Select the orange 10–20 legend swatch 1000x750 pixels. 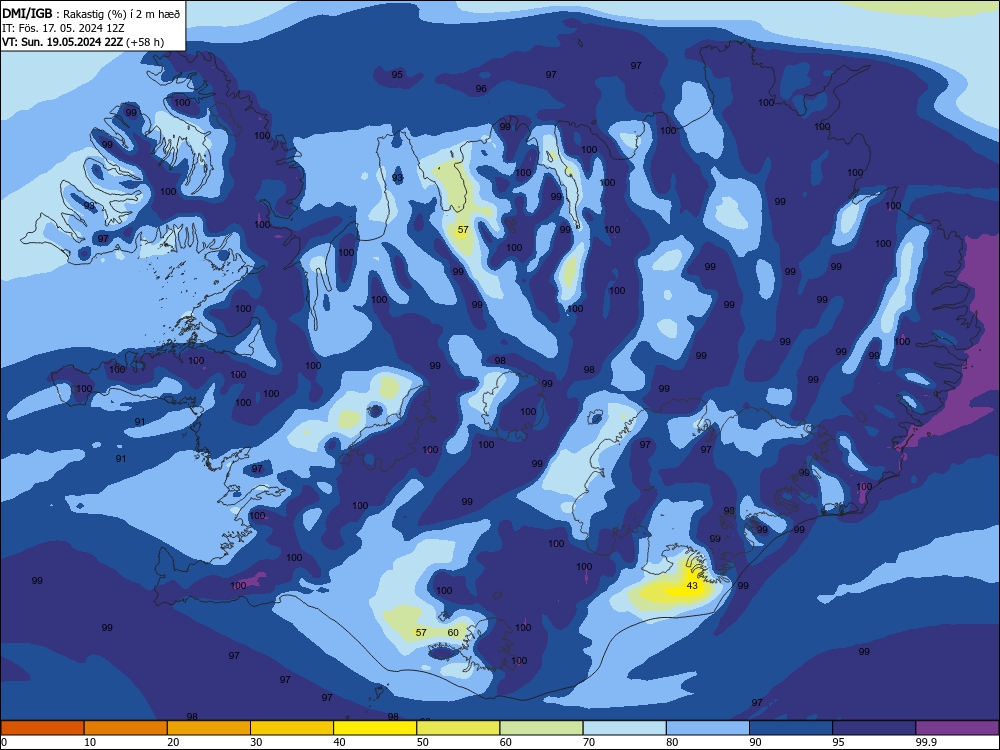pyautogui.click(x=126, y=728)
